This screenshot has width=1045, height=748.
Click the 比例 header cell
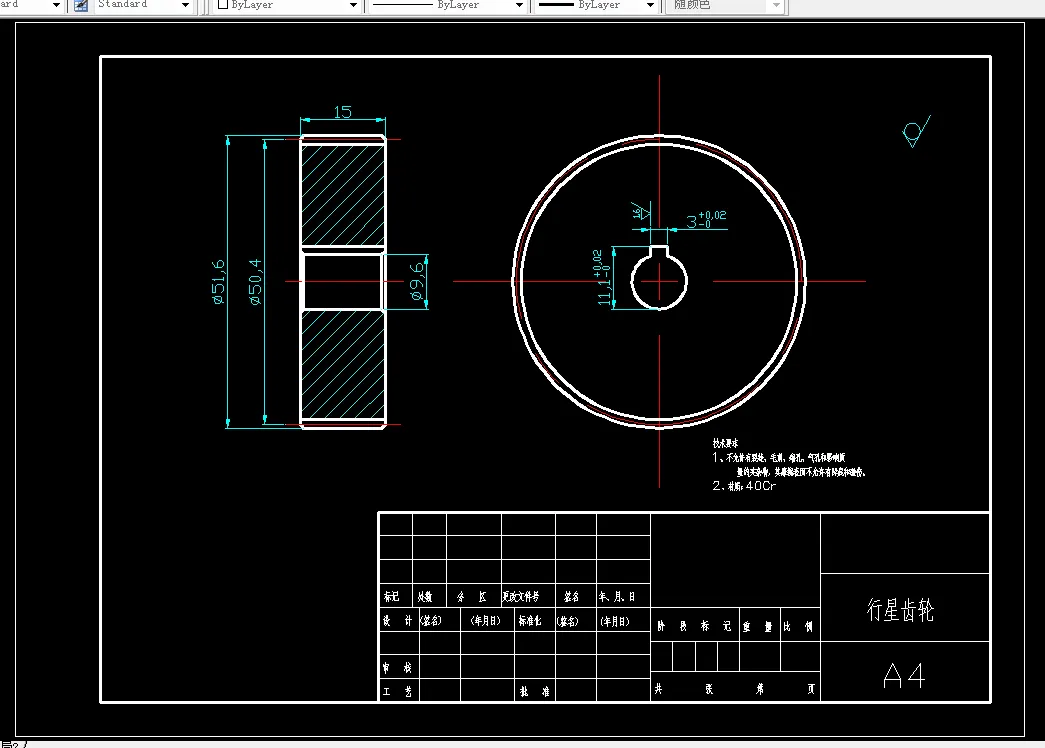coord(798,626)
